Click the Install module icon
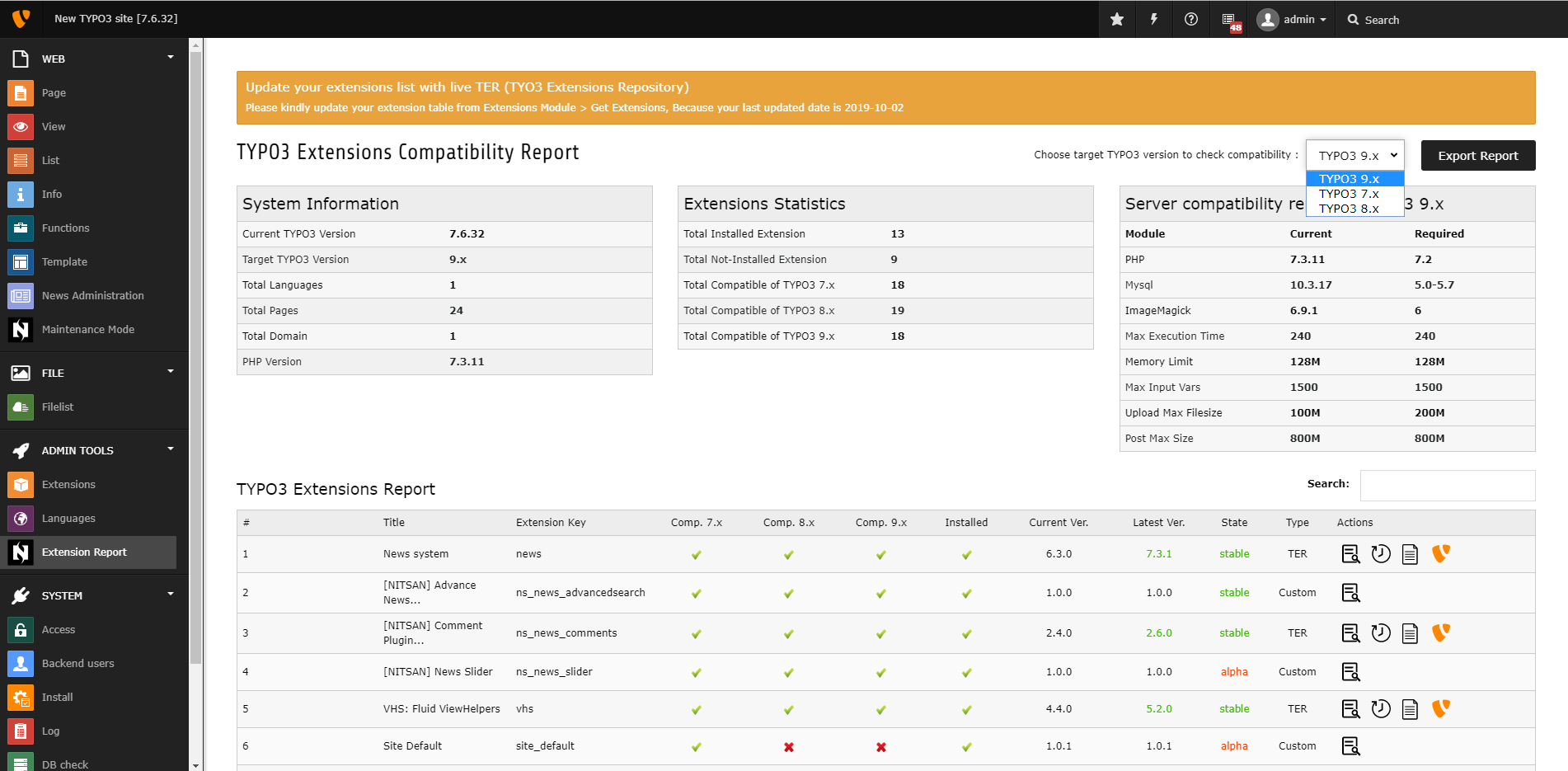 click(x=21, y=698)
